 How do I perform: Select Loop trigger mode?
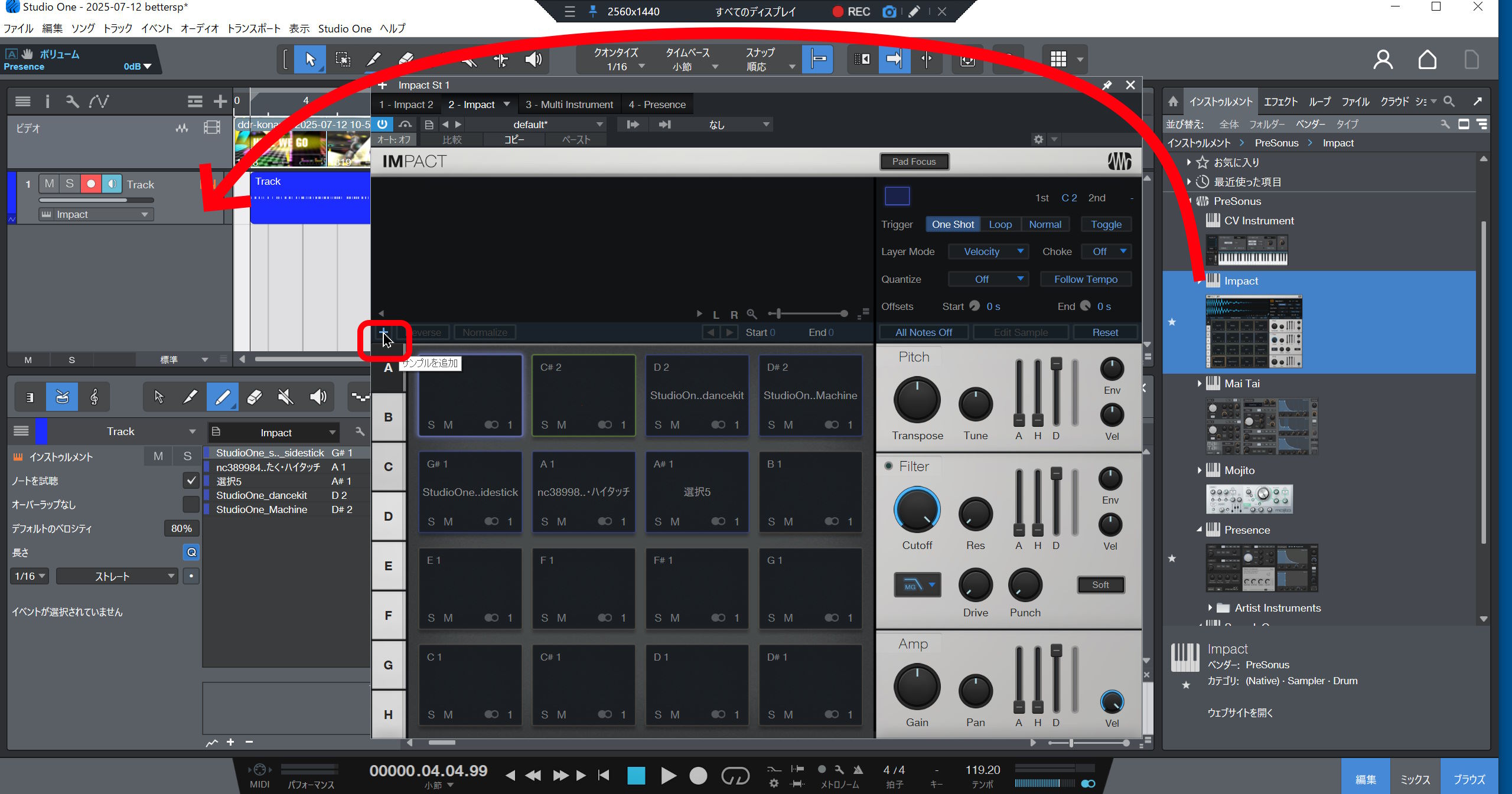(1000, 224)
